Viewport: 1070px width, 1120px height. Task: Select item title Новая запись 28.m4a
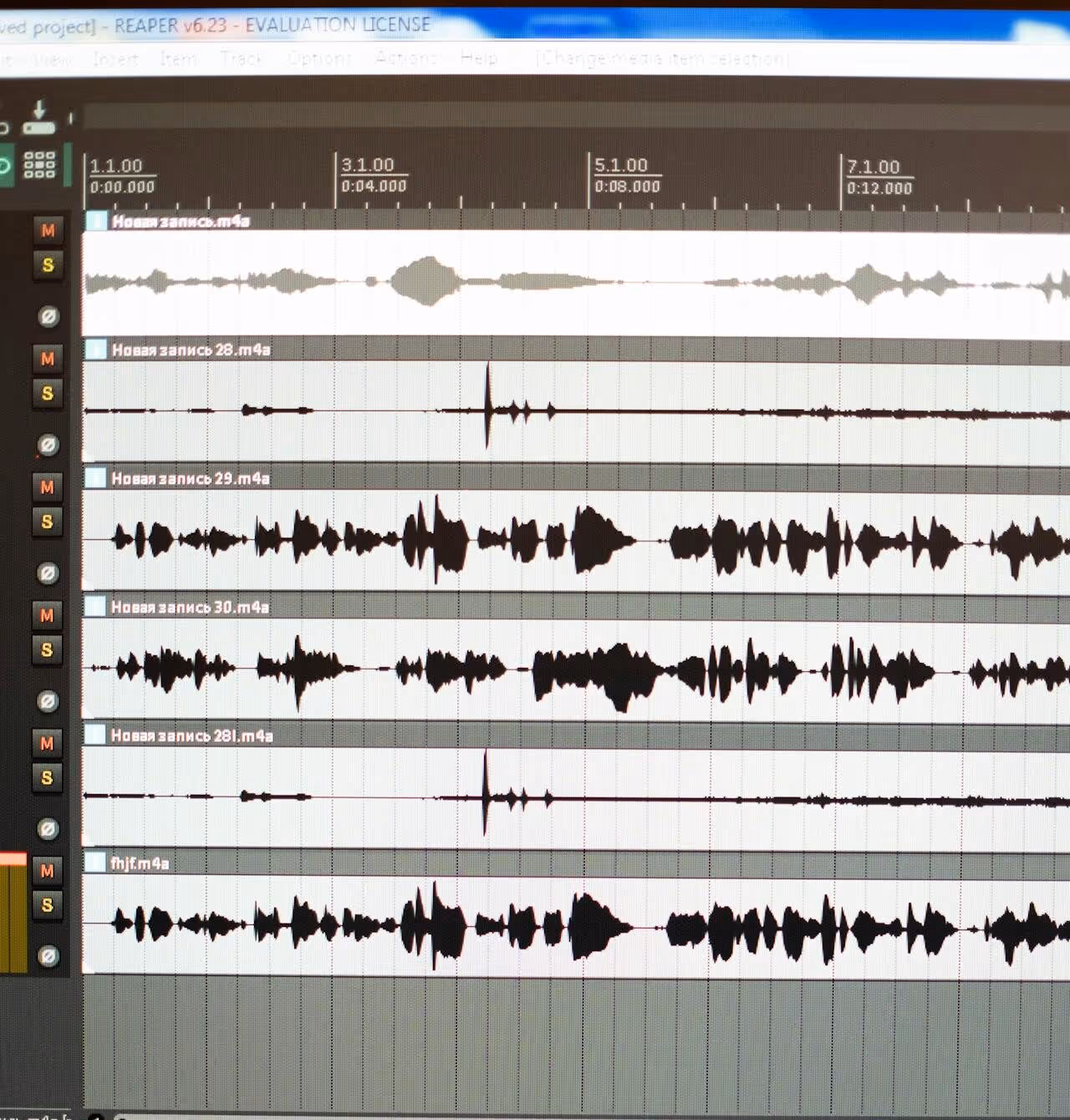(191, 349)
